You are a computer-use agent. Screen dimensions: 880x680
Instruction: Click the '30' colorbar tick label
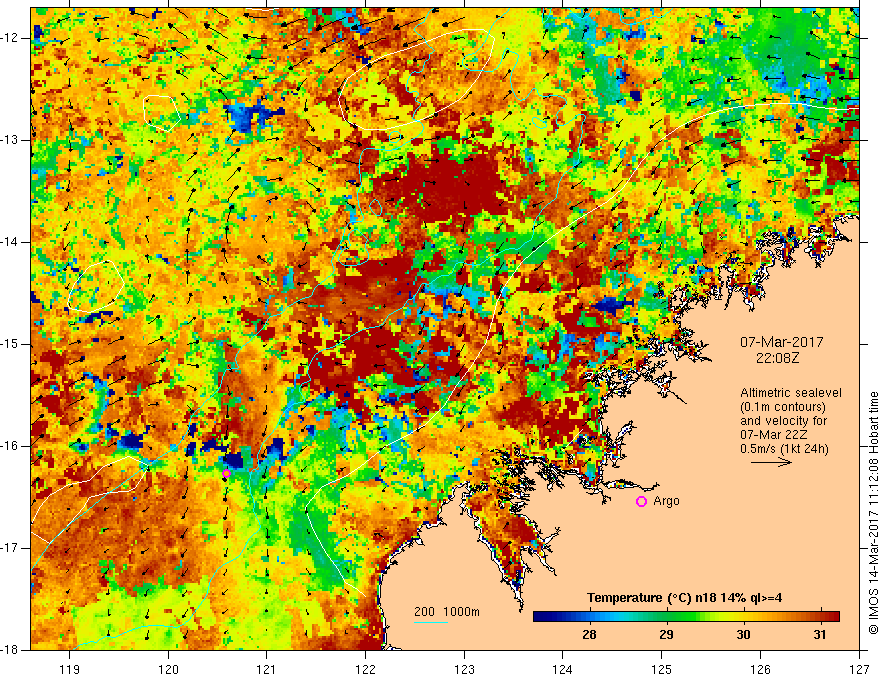(x=743, y=635)
